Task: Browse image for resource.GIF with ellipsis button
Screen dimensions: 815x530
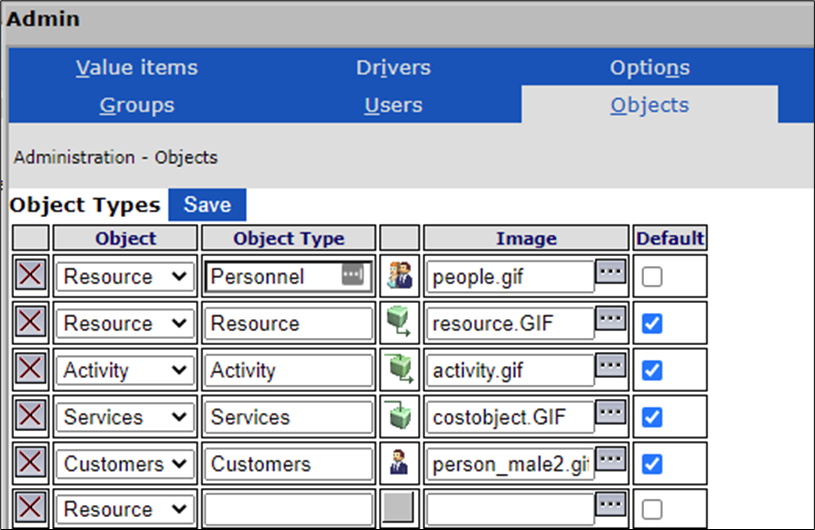Action: [x=611, y=321]
